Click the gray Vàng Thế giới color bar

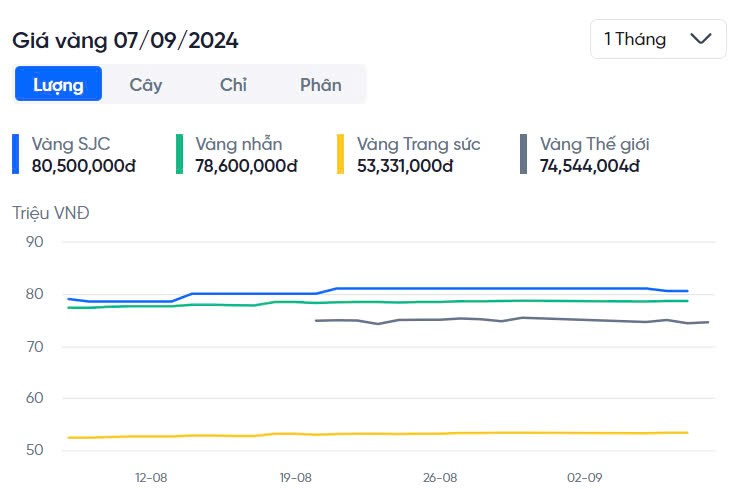pos(523,154)
